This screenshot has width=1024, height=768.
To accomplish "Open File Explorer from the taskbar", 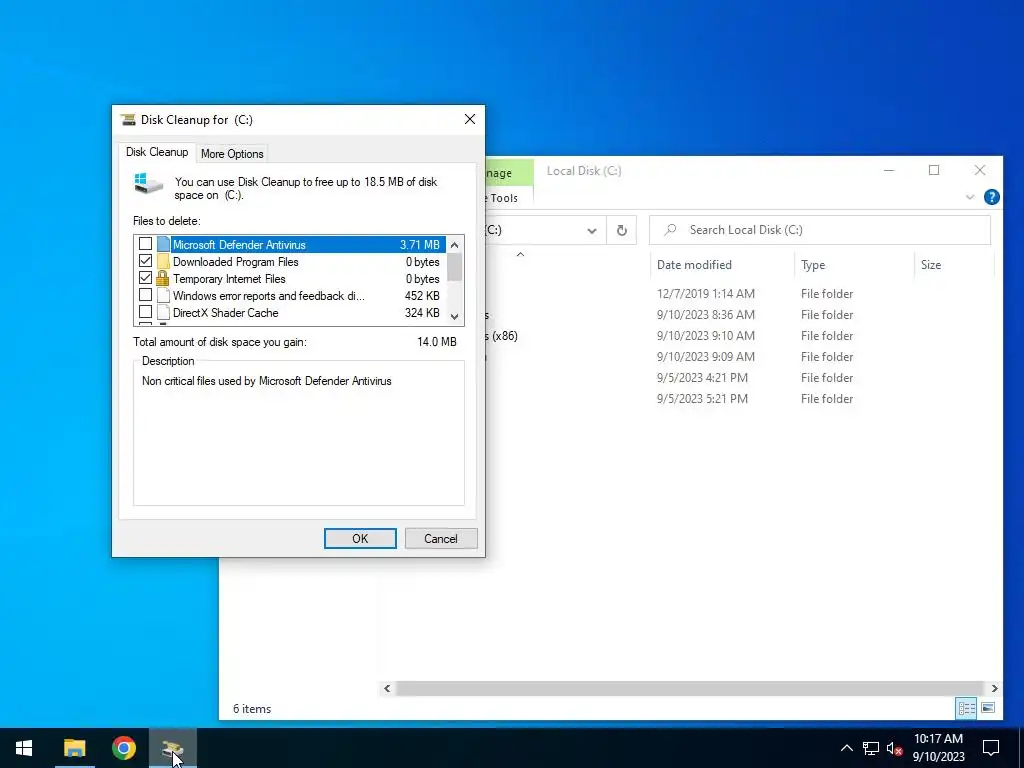I will click(x=74, y=748).
